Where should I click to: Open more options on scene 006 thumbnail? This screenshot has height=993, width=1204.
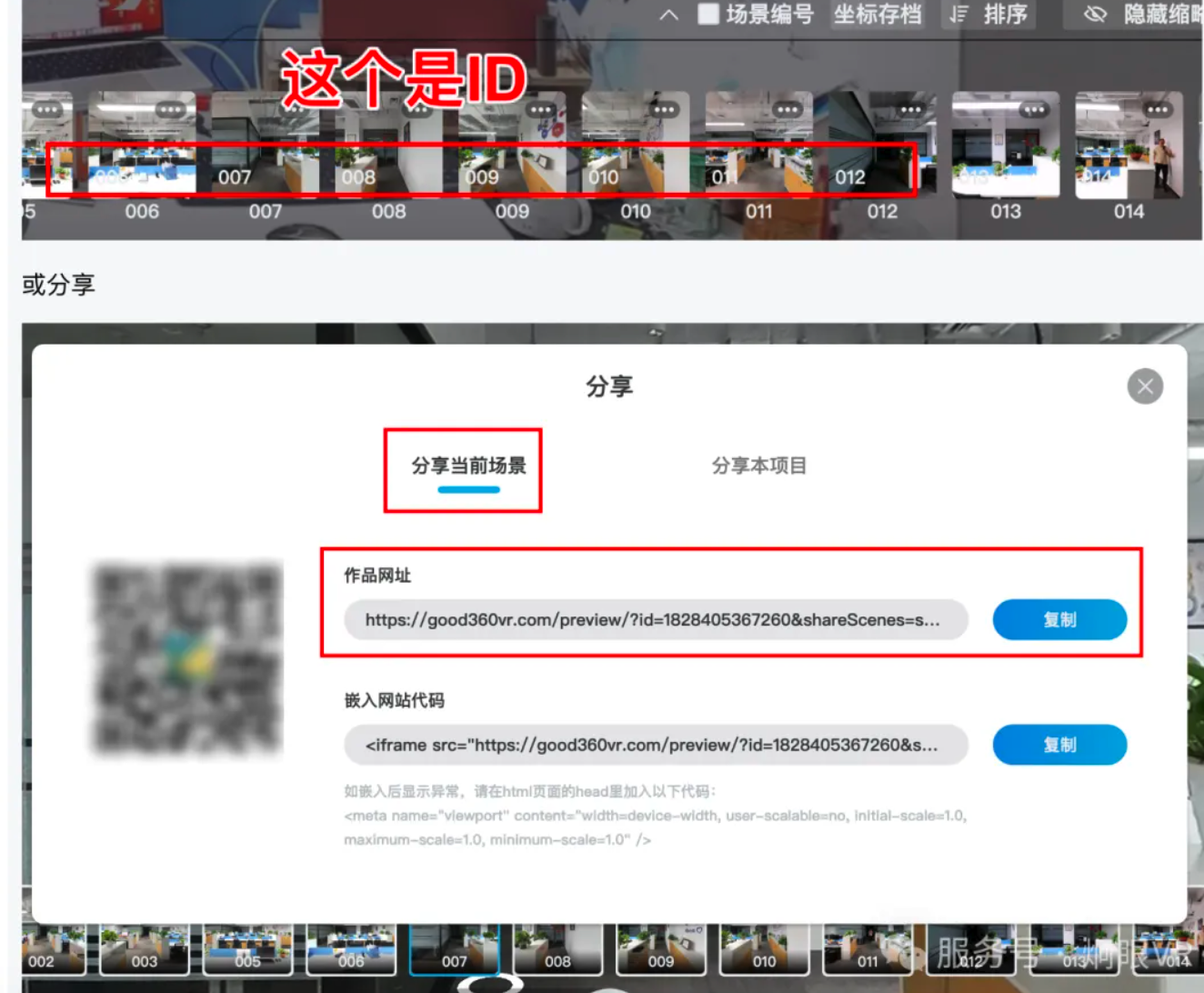(x=170, y=110)
